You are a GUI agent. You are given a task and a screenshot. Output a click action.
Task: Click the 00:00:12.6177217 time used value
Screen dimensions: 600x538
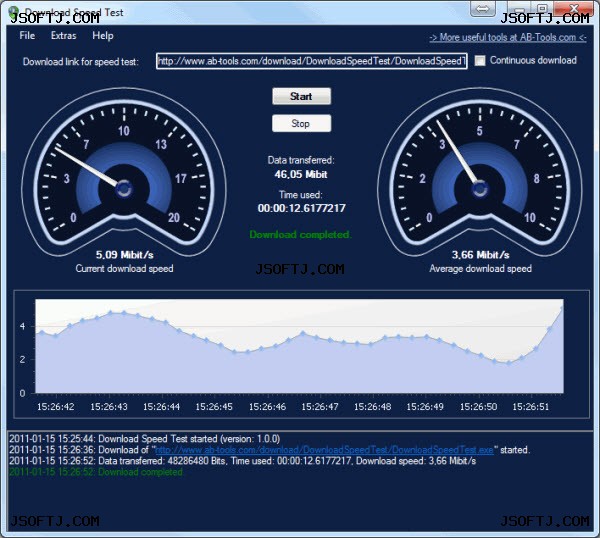(302, 208)
